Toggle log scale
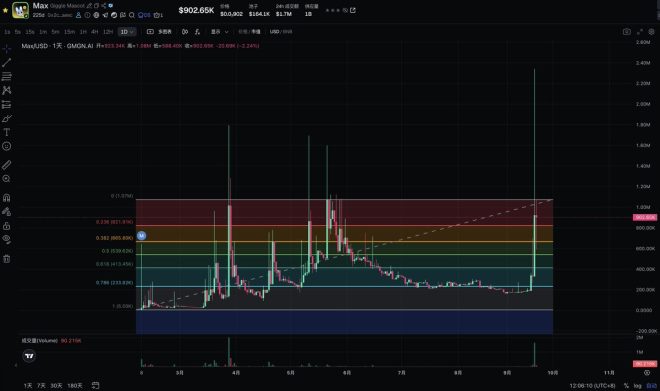The height and width of the screenshot is (391, 660). click(x=637, y=386)
